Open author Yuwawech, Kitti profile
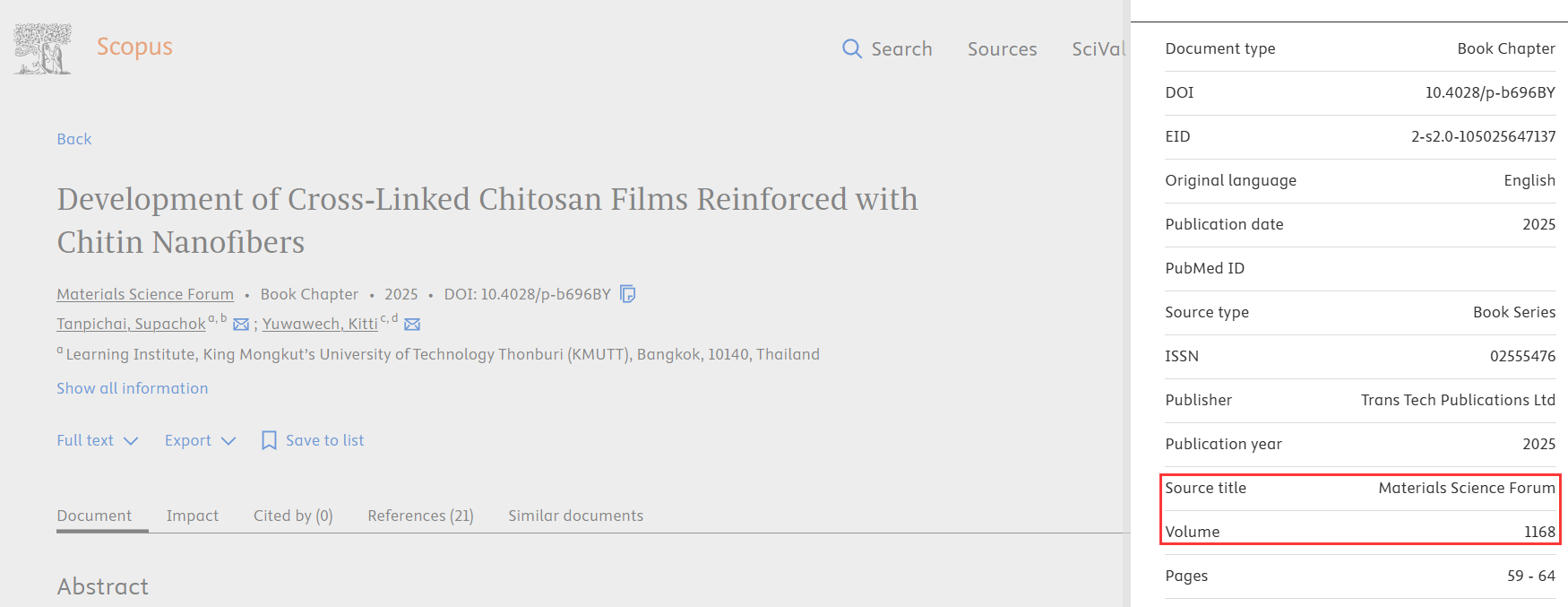Screen dimensions: 1568x607 [320, 324]
